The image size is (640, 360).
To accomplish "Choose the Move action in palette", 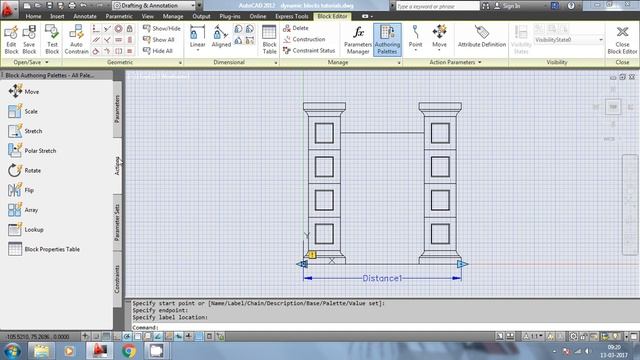I will point(24,91).
